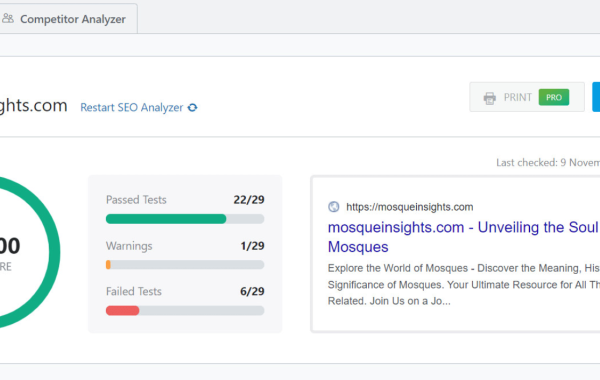Click the Failed Tests label

(134, 292)
